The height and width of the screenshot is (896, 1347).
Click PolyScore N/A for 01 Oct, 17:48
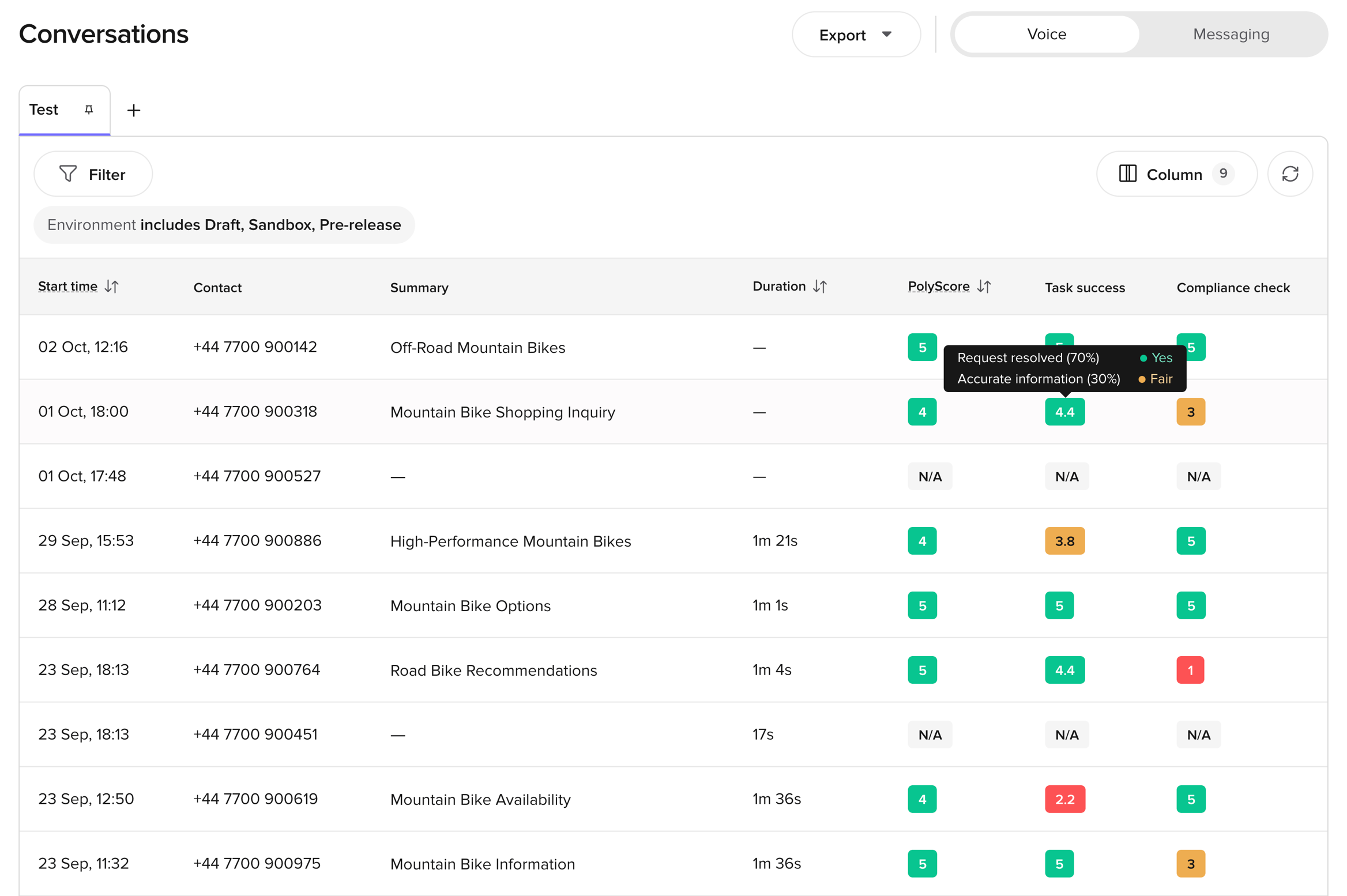930,476
